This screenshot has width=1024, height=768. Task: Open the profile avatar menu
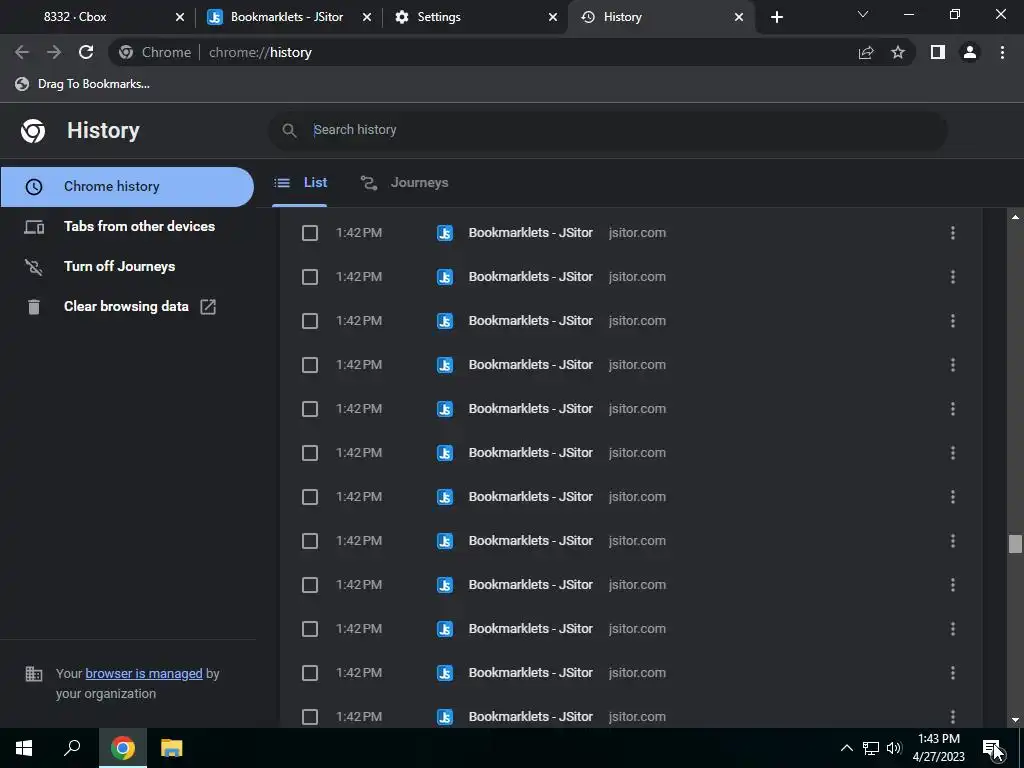[970, 52]
